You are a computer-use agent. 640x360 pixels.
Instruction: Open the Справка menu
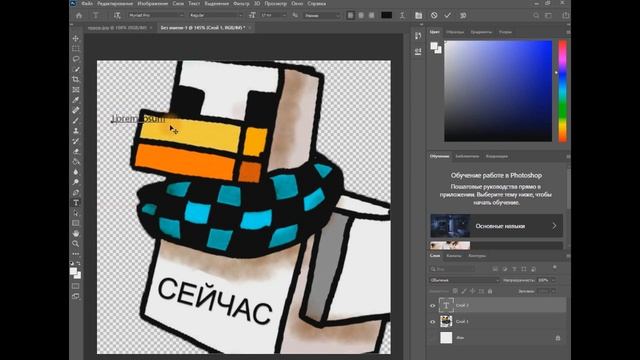click(317, 4)
